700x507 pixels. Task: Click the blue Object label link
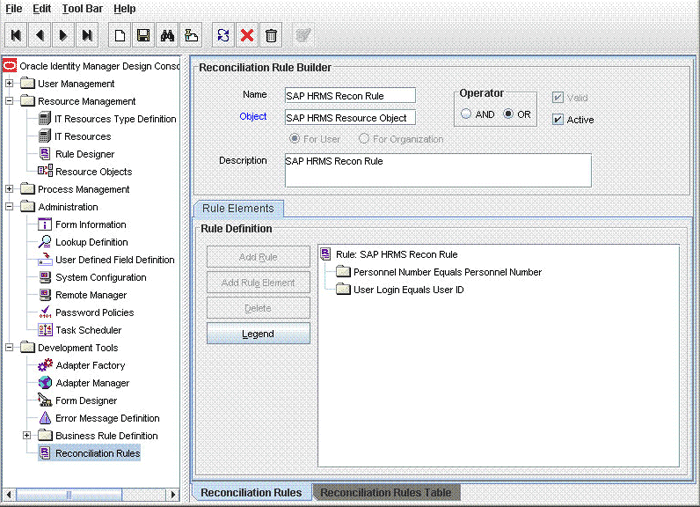coord(253,116)
